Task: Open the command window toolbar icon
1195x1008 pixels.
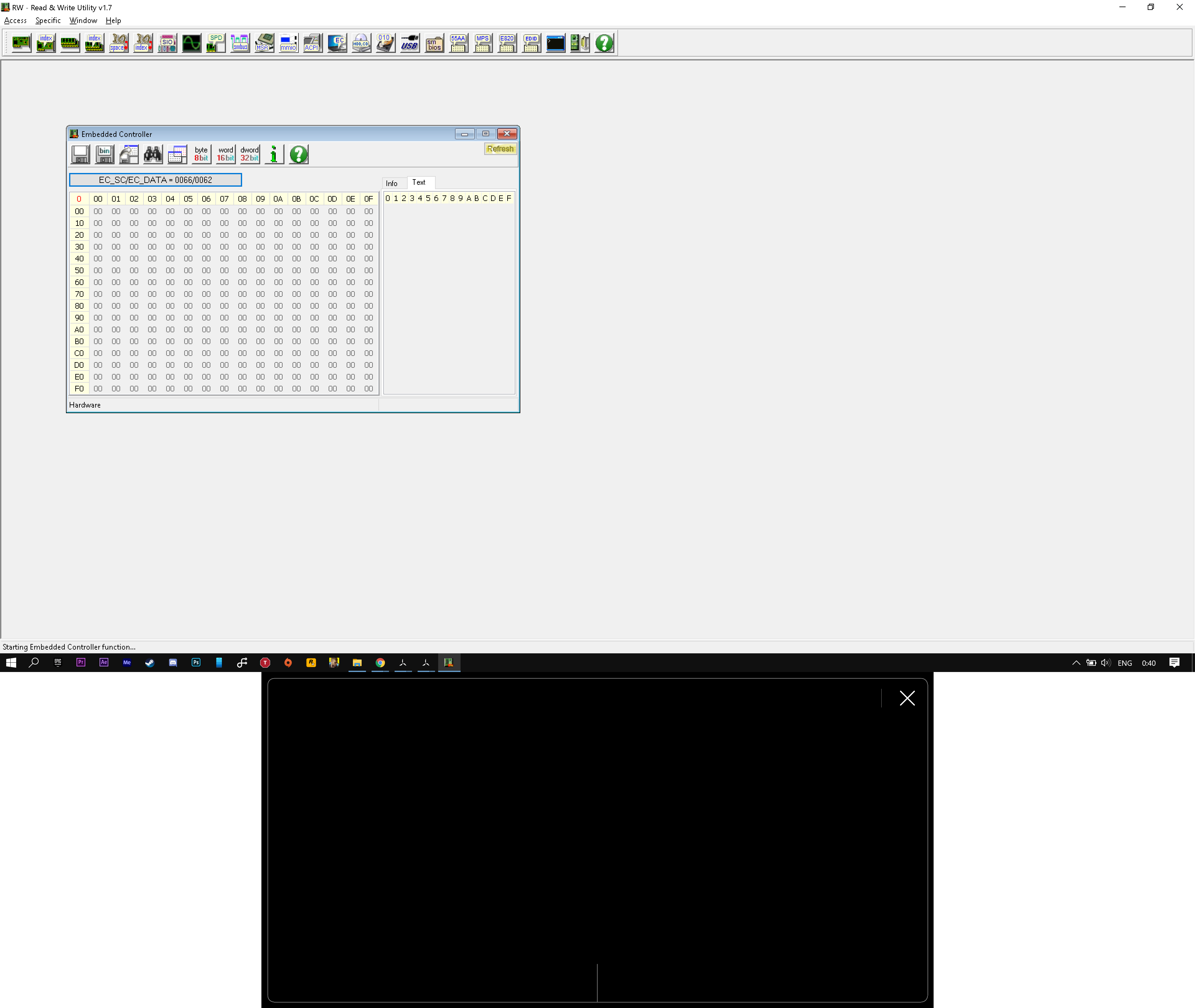Action: (555, 43)
